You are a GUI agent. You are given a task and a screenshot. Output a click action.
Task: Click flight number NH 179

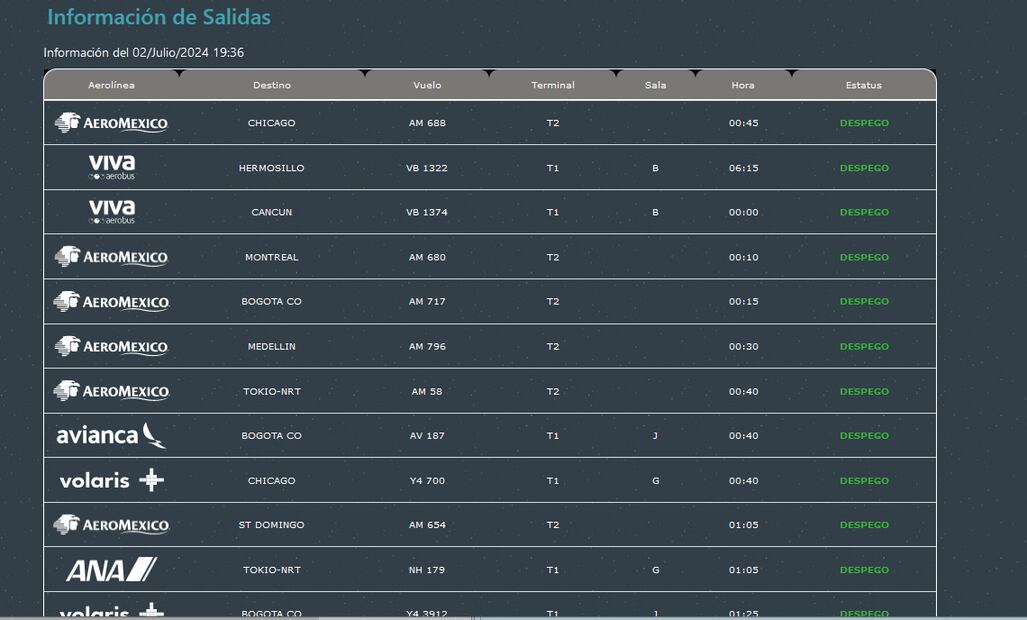point(427,570)
